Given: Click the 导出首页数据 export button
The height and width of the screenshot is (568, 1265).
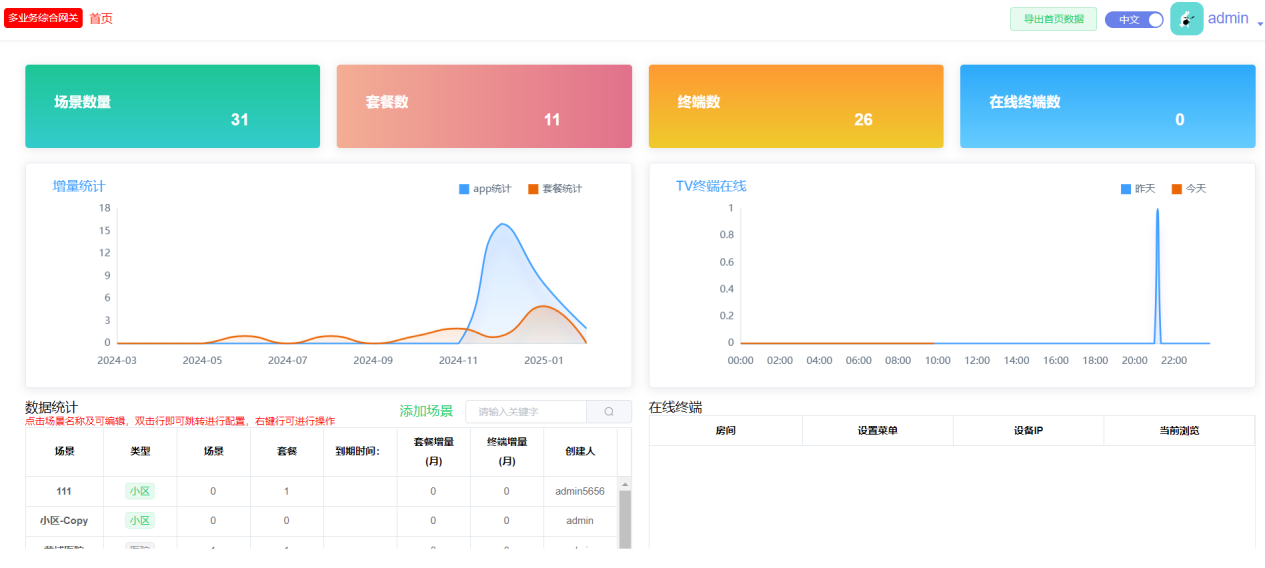Looking at the screenshot, I should (x=1053, y=19).
